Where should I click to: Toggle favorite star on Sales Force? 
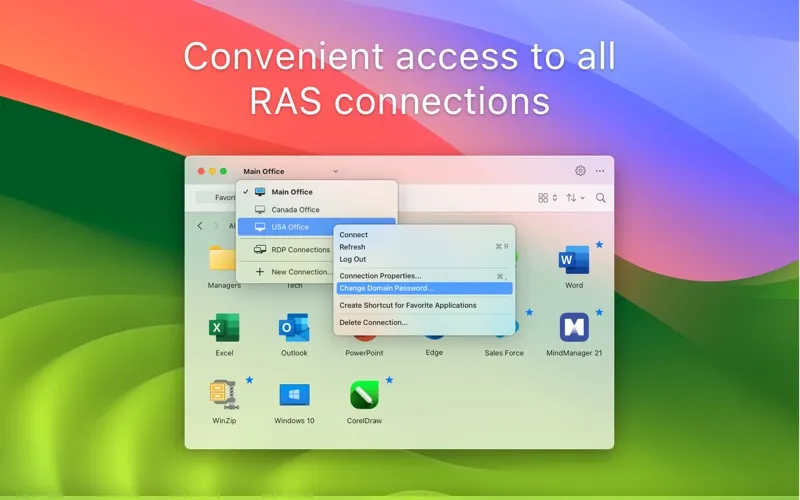530,312
